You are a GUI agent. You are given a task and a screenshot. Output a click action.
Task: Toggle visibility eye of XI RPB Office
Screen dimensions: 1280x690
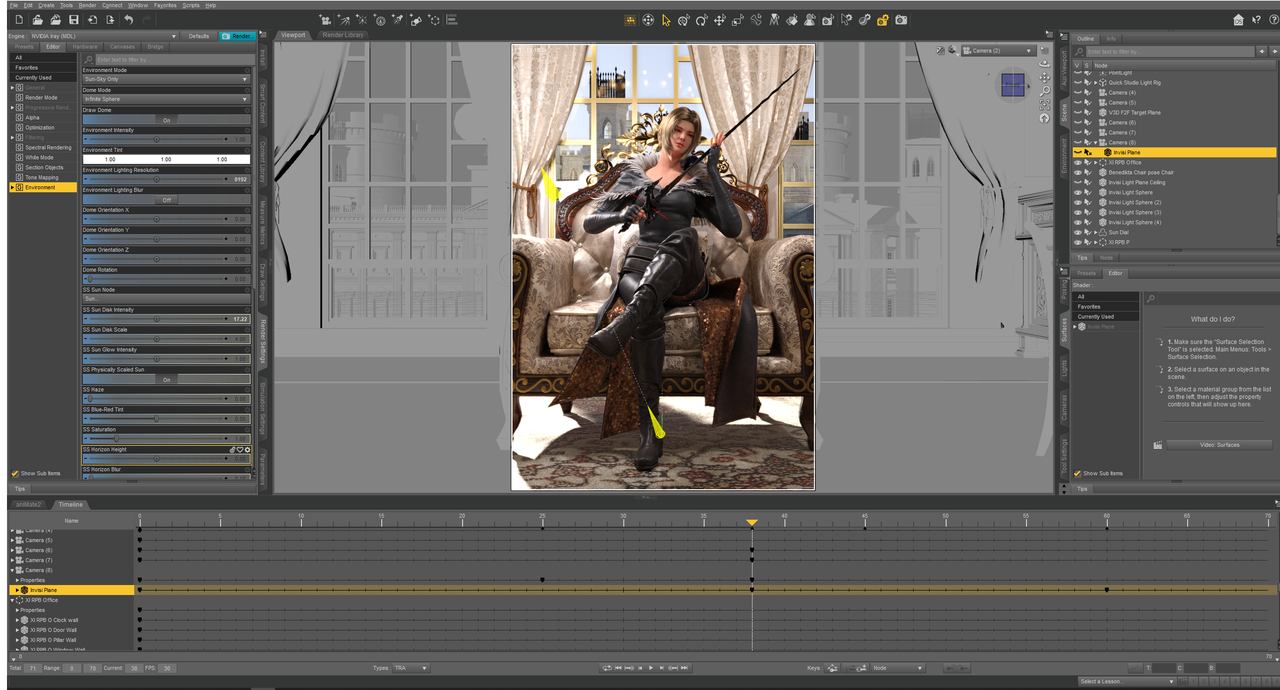pos(1078,162)
